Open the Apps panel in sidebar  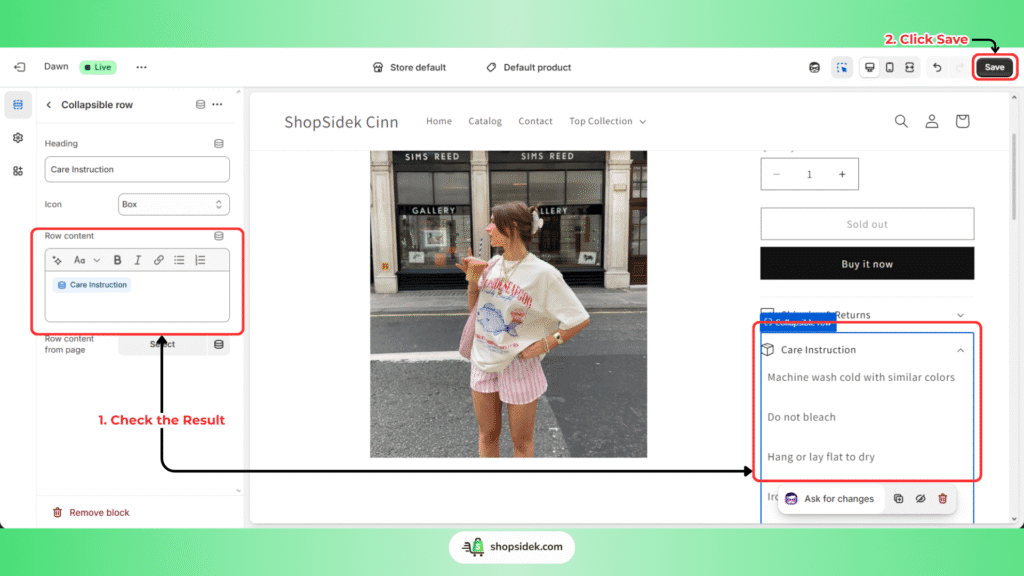coord(18,171)
